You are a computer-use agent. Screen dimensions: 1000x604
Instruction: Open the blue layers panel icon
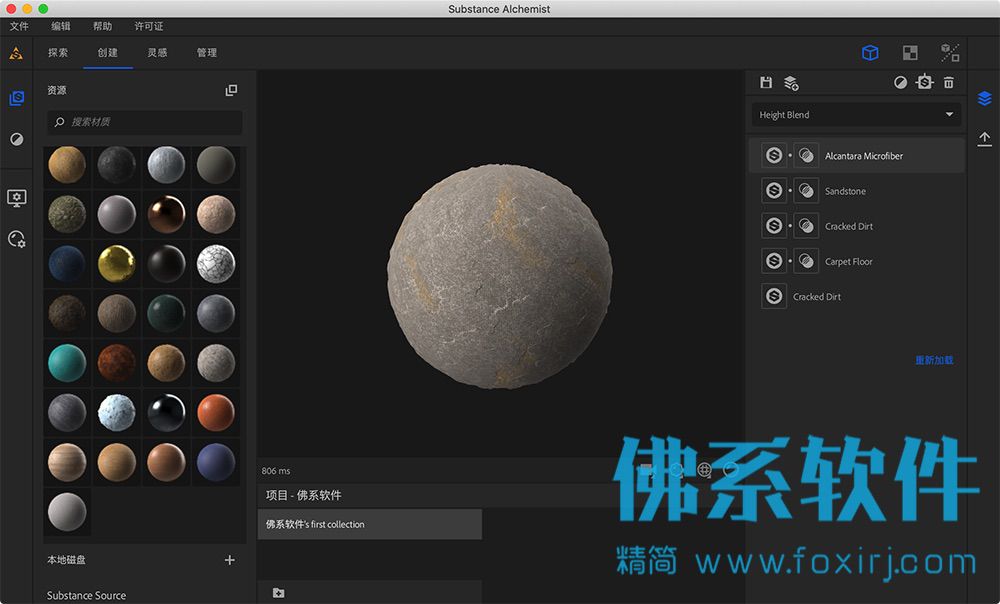tap(984, 98)
